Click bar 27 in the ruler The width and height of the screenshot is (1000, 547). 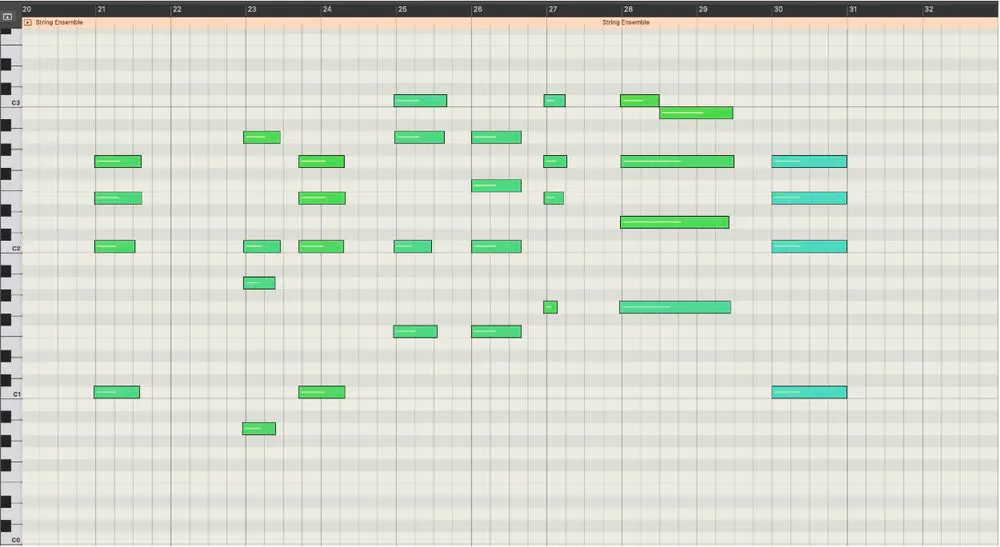[553, 9]
